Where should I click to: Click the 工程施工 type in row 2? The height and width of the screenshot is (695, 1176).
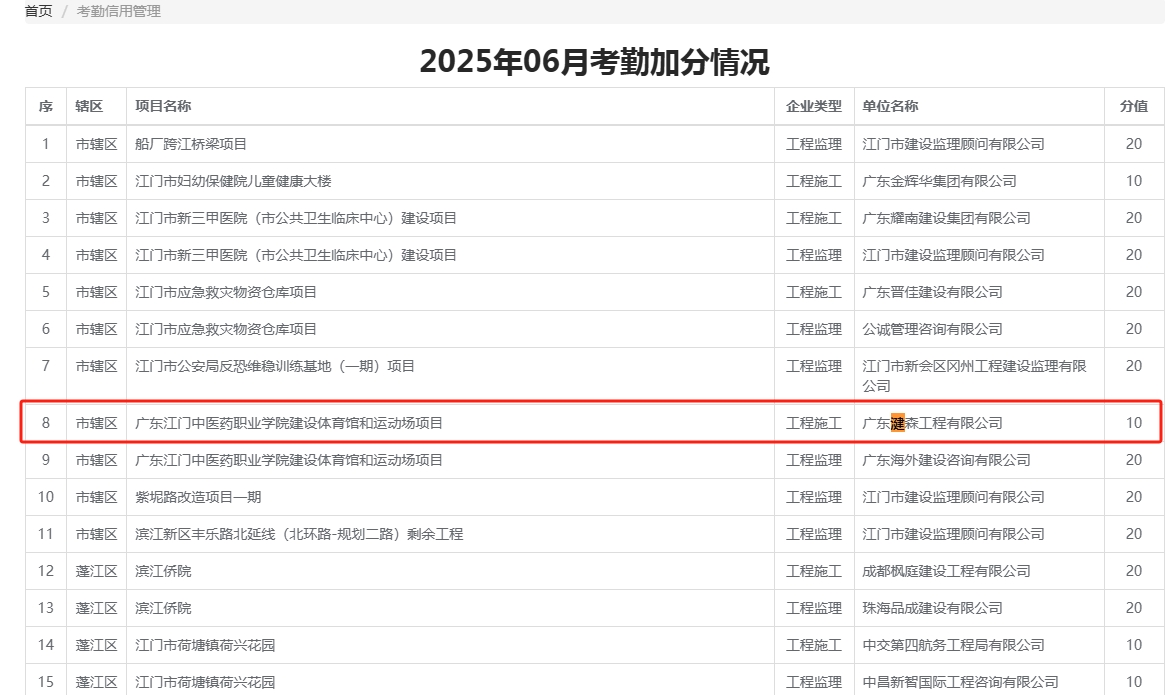click(814, 181)
